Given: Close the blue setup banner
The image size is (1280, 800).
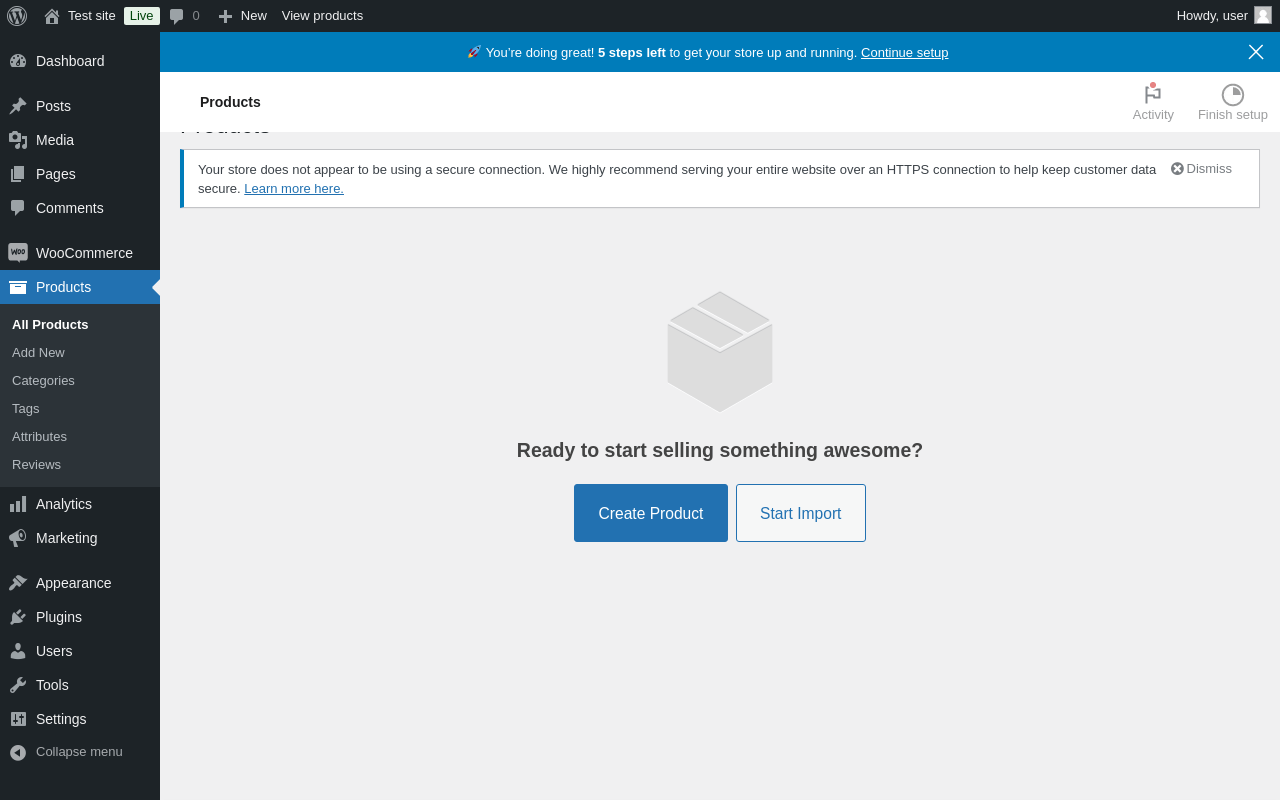Looking at the screenshot, I should (1256, 52).
